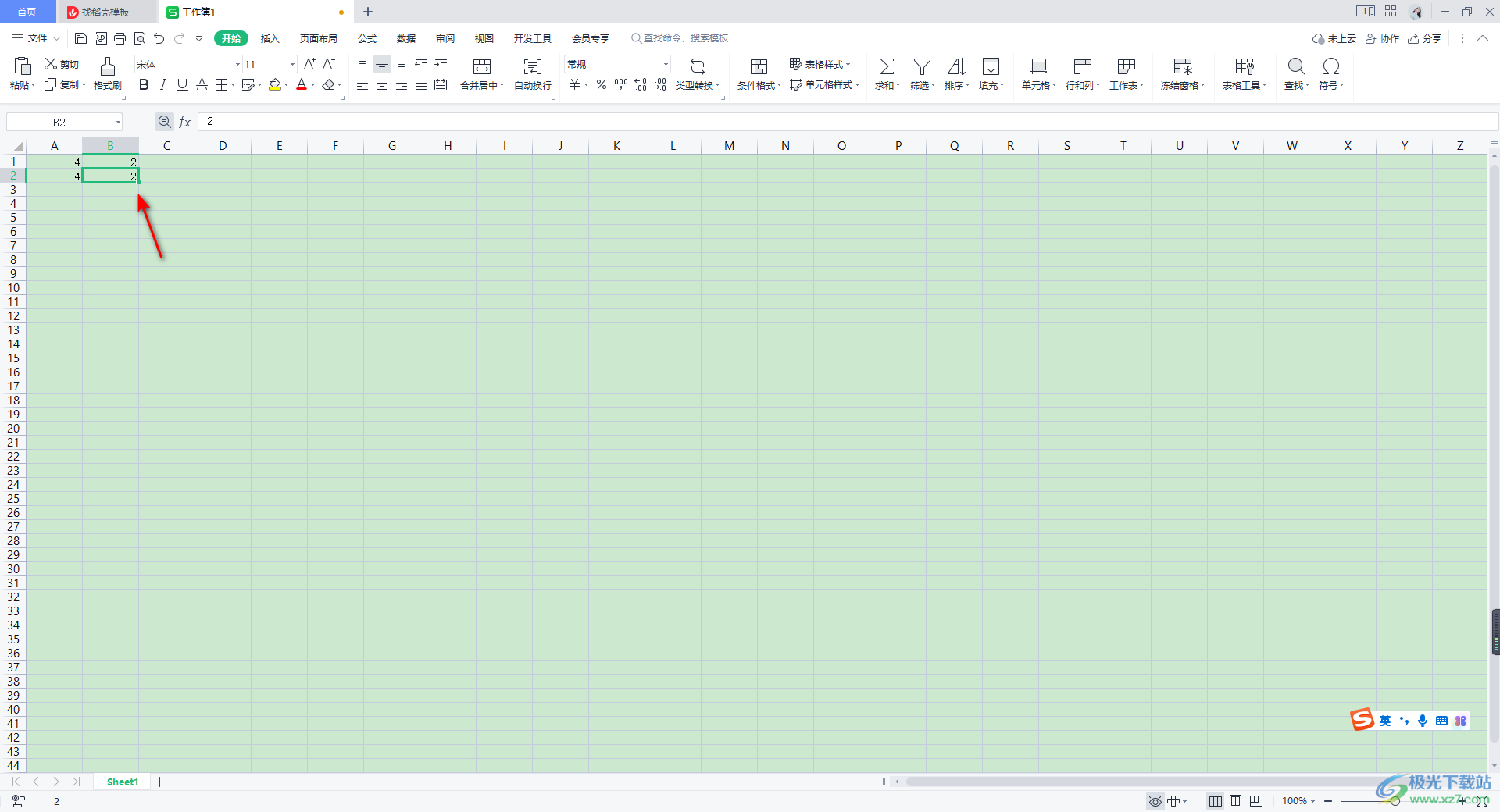
Task: Click the Collaborate (协作) button
Action: (x=1382, y=38)
